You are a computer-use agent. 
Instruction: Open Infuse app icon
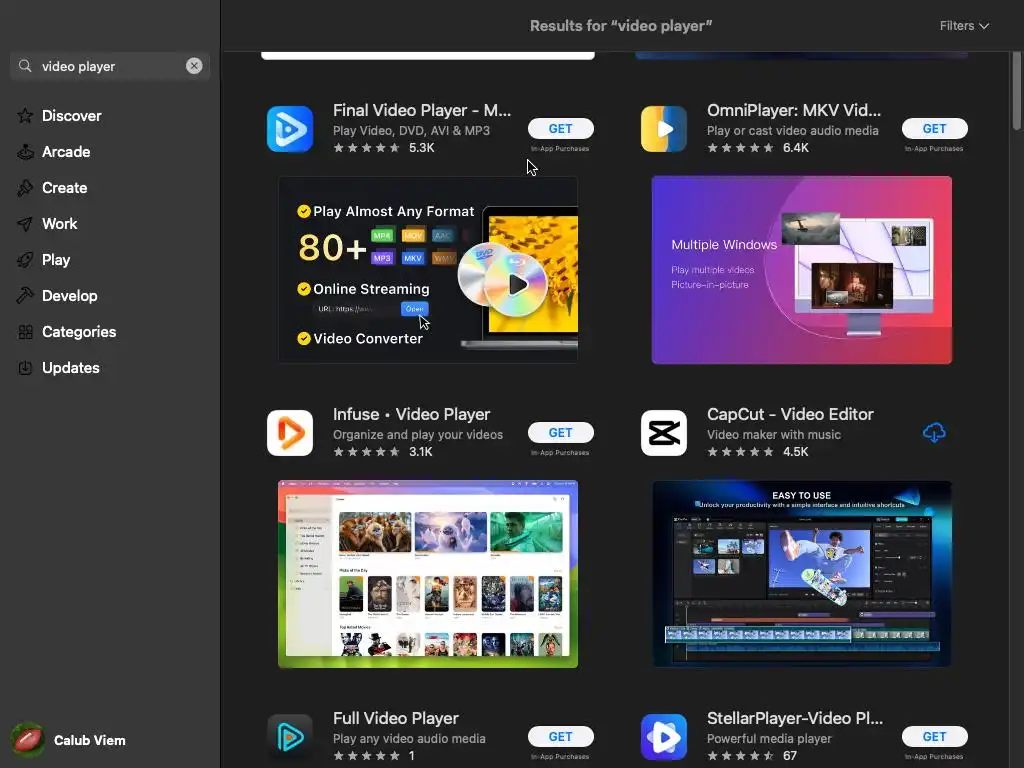[290, 432]
